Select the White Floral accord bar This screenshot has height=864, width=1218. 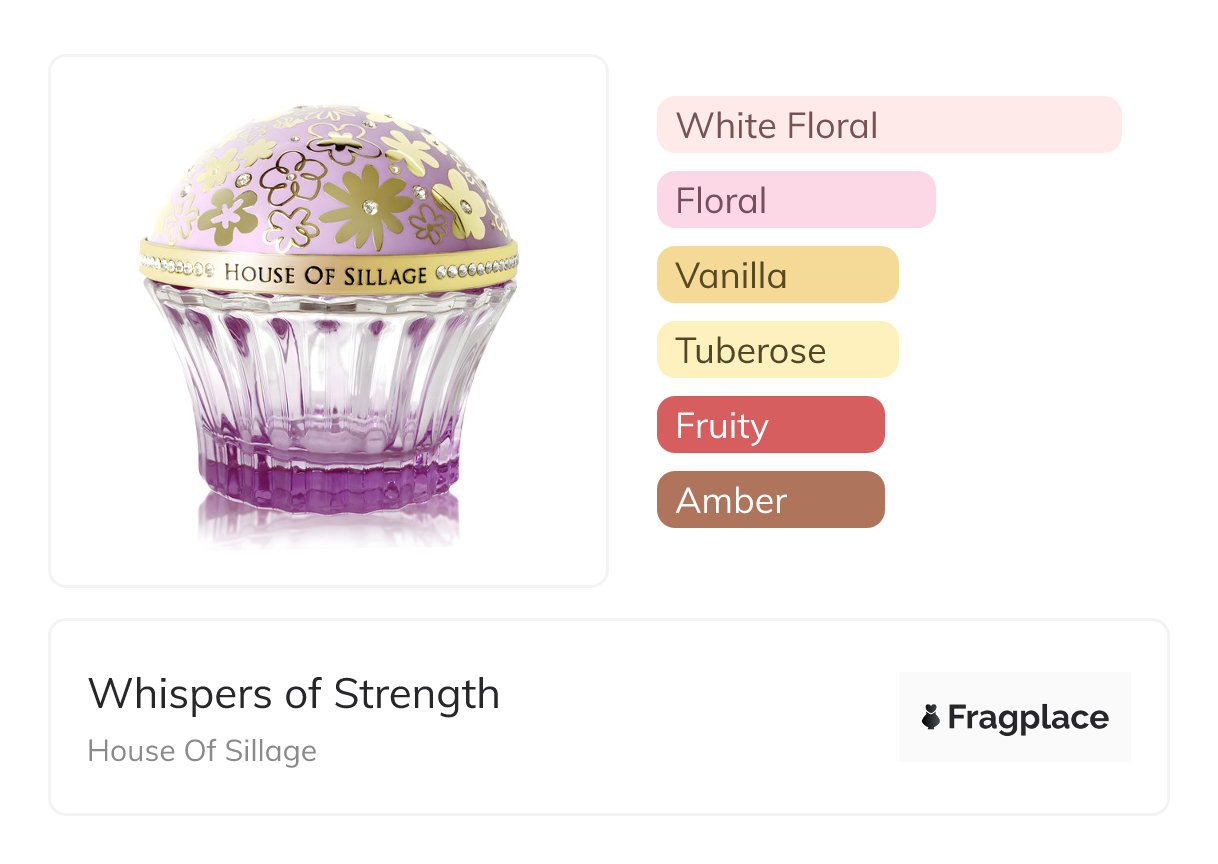pos(888,125)
